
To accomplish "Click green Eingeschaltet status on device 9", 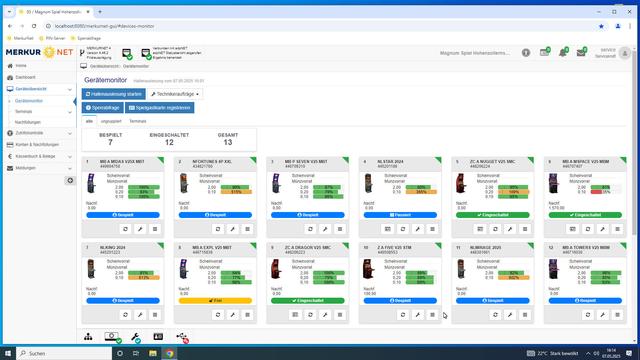I will [x=308, y=300].
